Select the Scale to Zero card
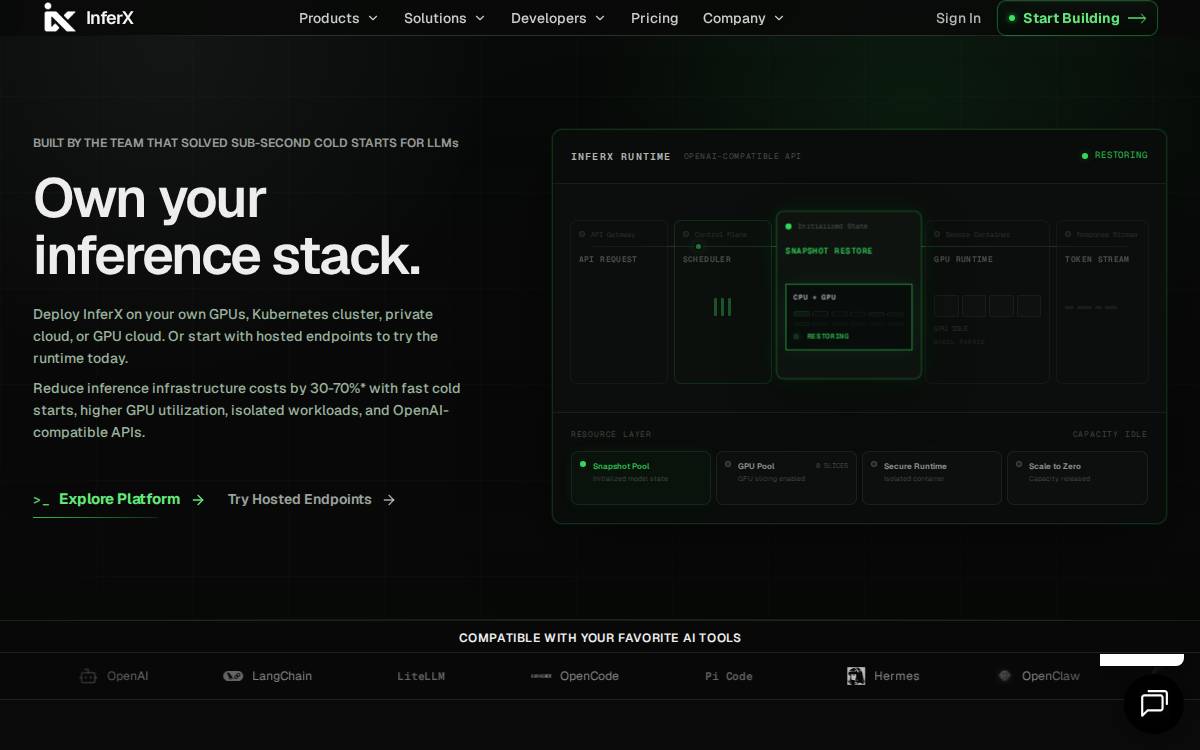The image size is (1200, 750). coord(1077,478)
